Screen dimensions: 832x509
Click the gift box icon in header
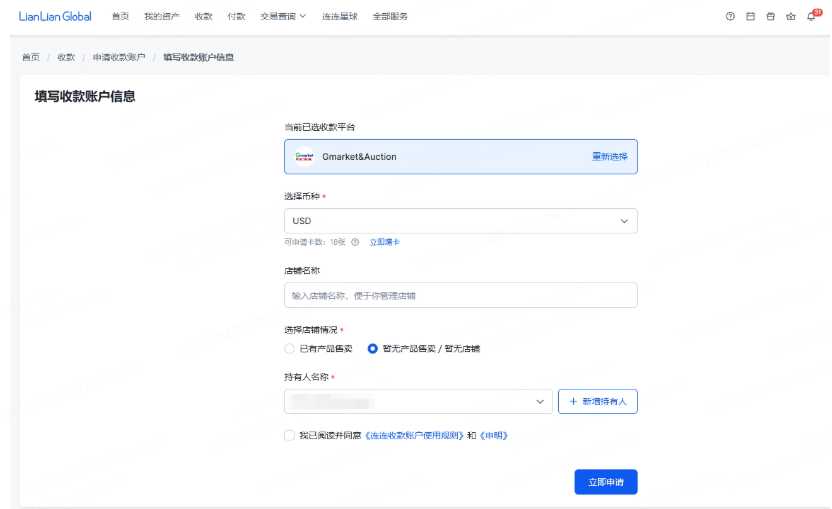769,17
